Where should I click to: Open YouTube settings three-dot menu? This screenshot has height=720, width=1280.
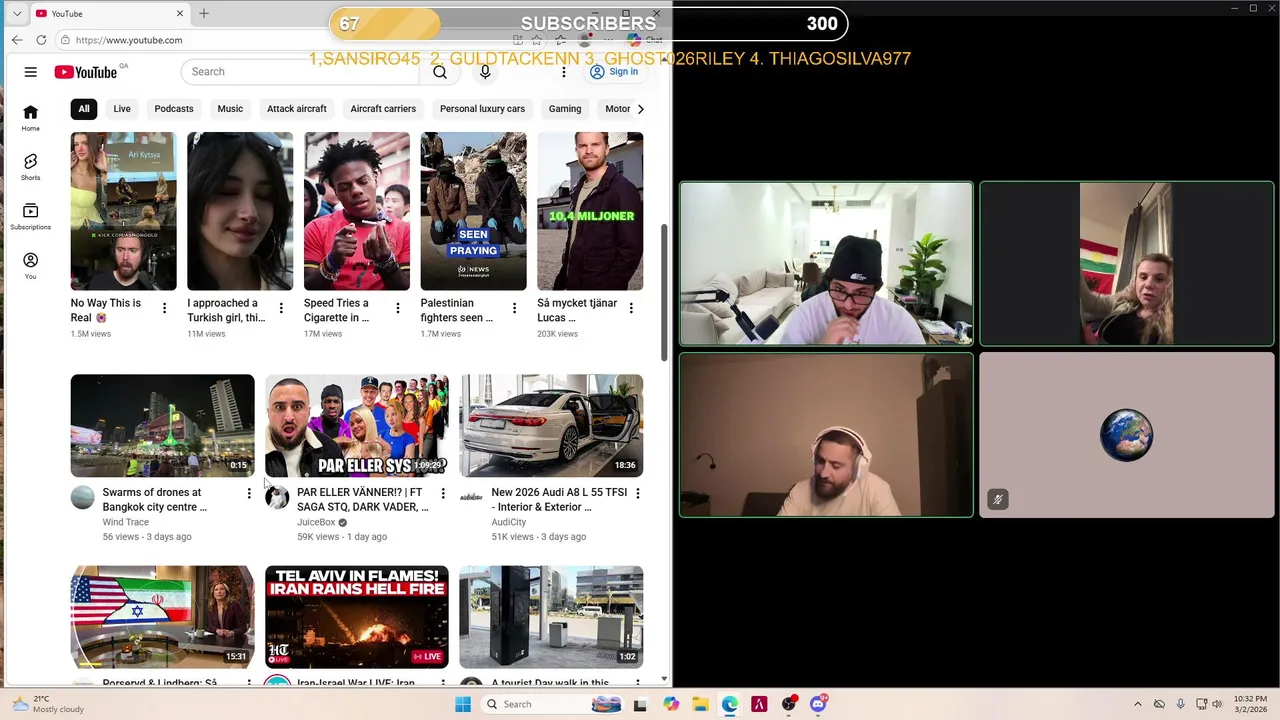click(x=564, y=72)
